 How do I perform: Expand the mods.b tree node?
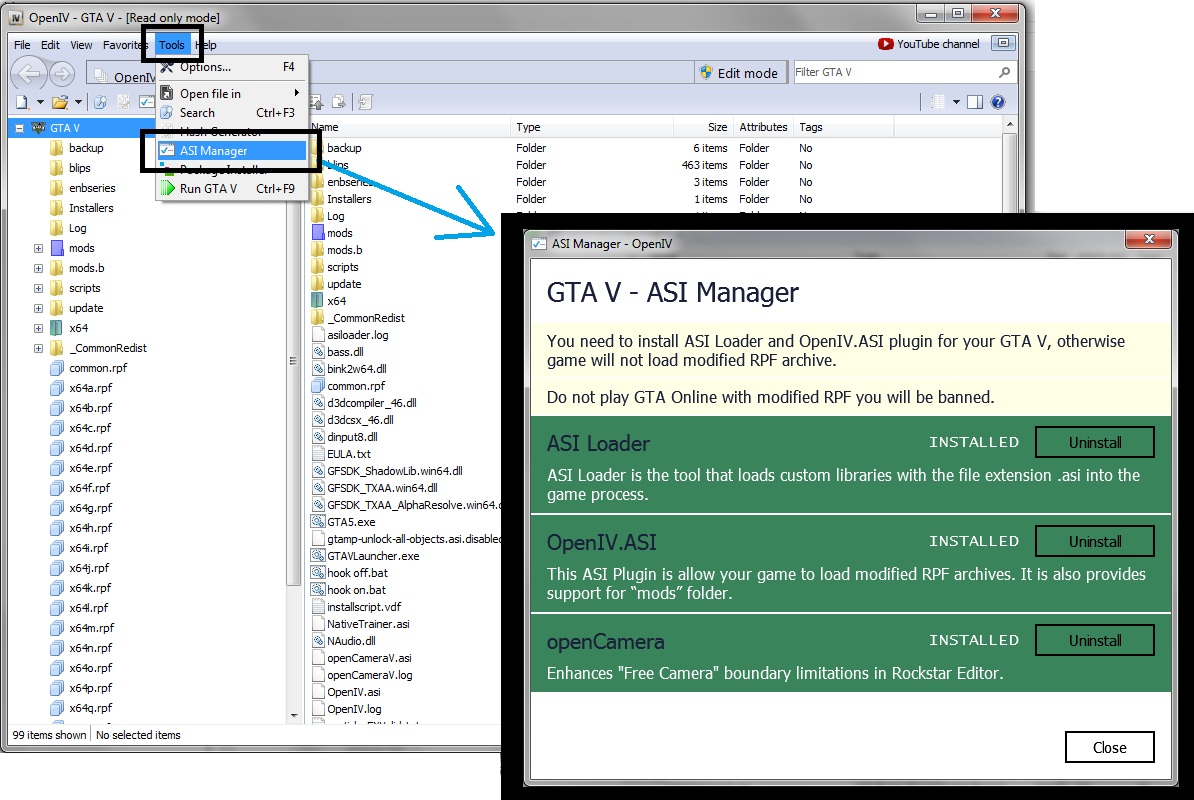pos(38,268)
